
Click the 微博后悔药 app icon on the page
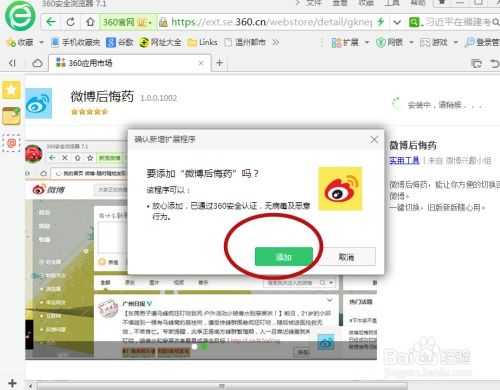tap(39, 103)
